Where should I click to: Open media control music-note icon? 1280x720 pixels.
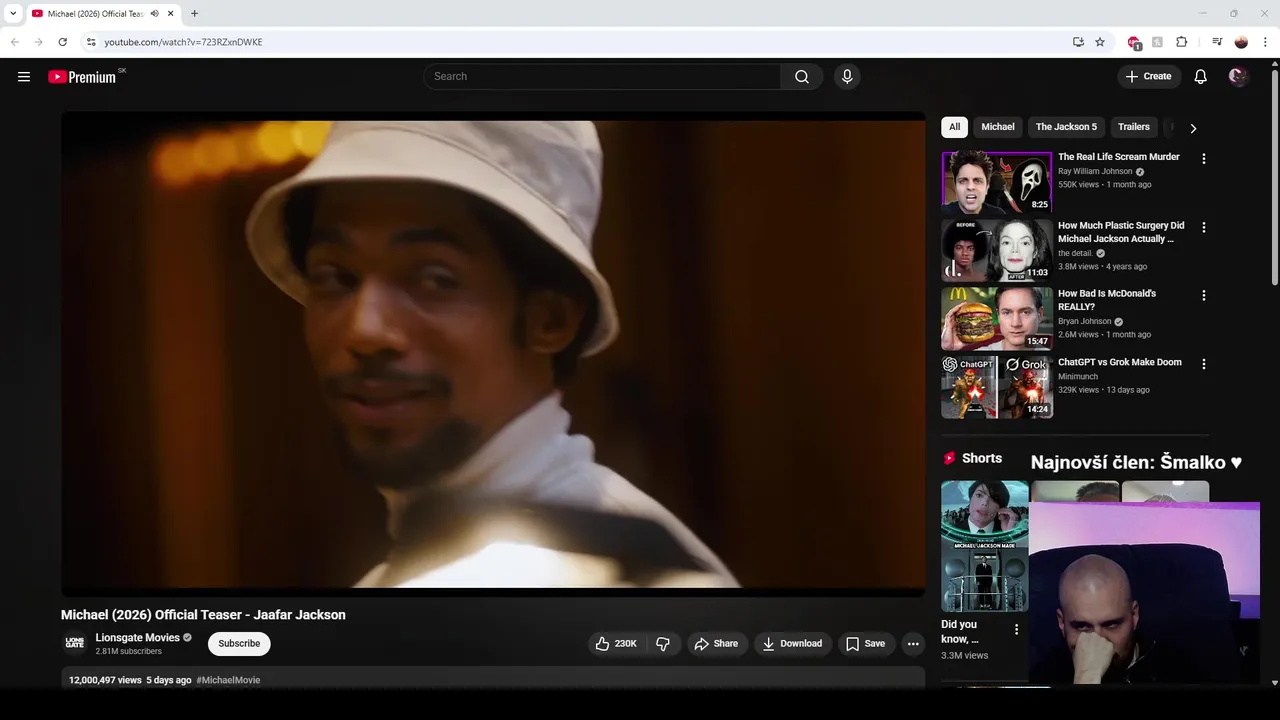pos(1217,42)
